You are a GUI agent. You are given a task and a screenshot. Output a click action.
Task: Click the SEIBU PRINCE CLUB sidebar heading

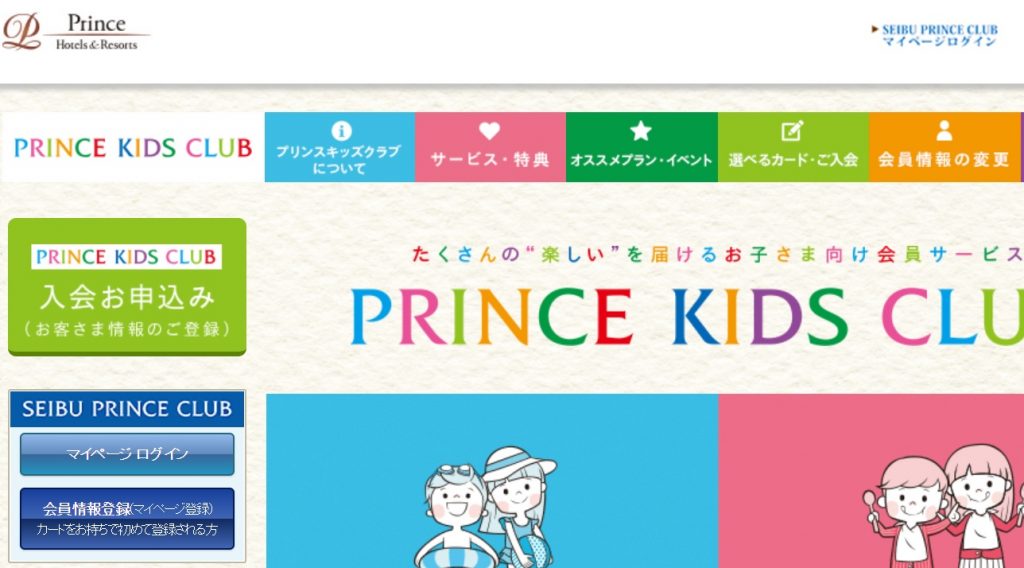[127, 409]
